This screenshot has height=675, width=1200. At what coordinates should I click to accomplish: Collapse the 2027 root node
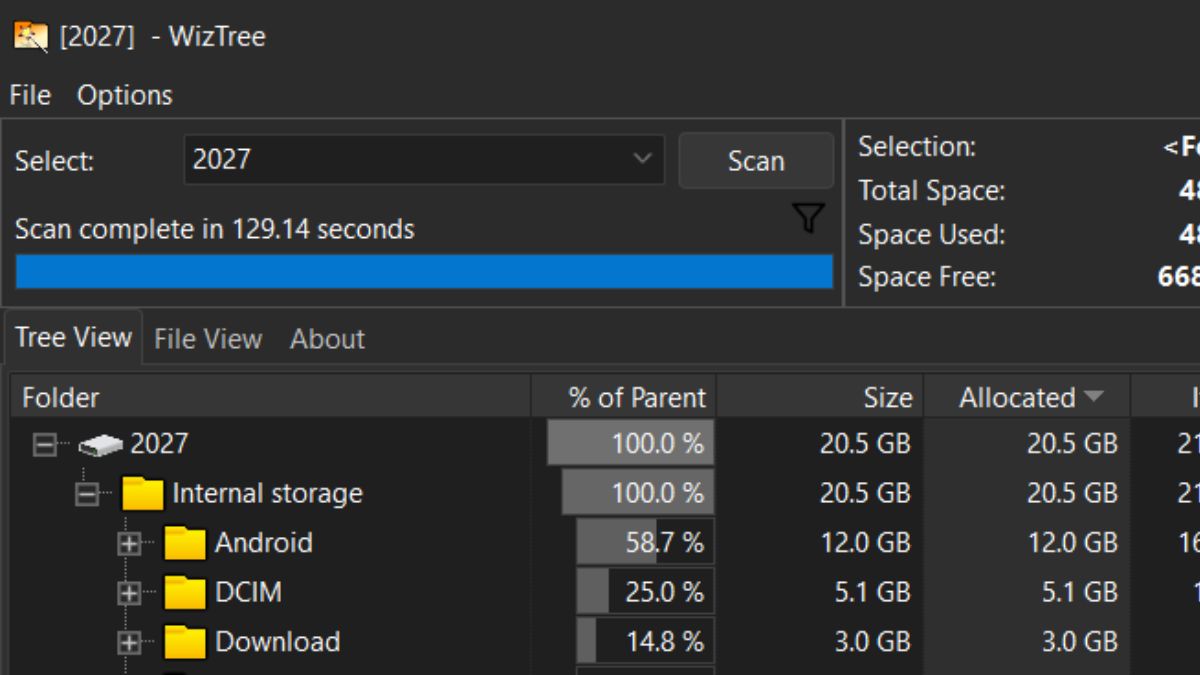click(45, 444)
